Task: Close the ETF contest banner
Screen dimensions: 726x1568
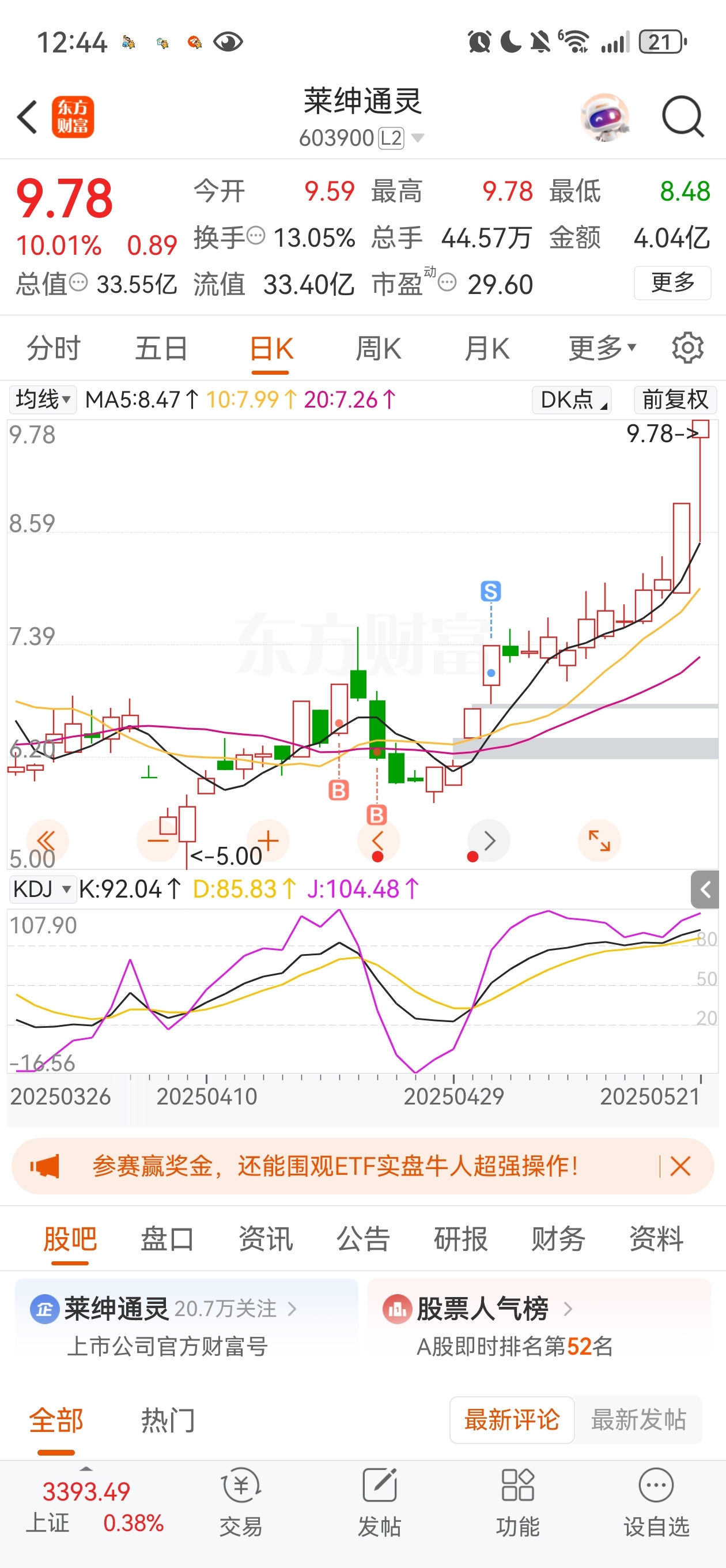Action: tap(680, 1166)
